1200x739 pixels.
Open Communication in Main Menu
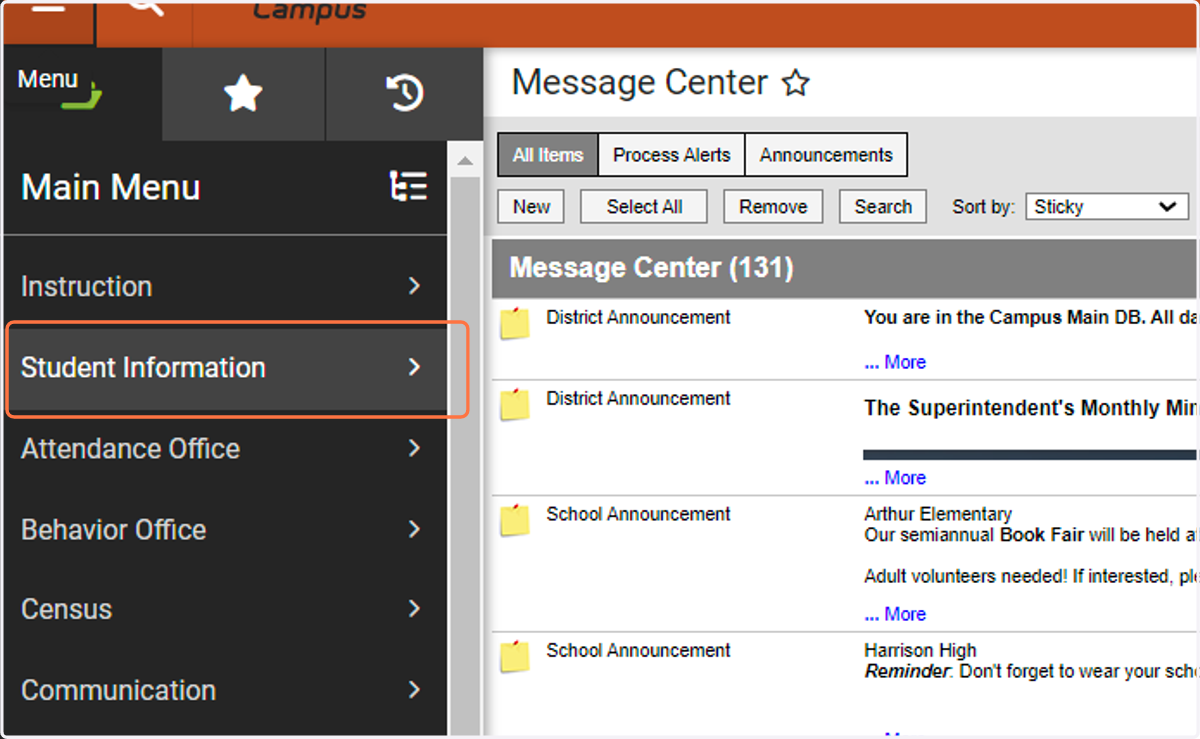point(226,690)
